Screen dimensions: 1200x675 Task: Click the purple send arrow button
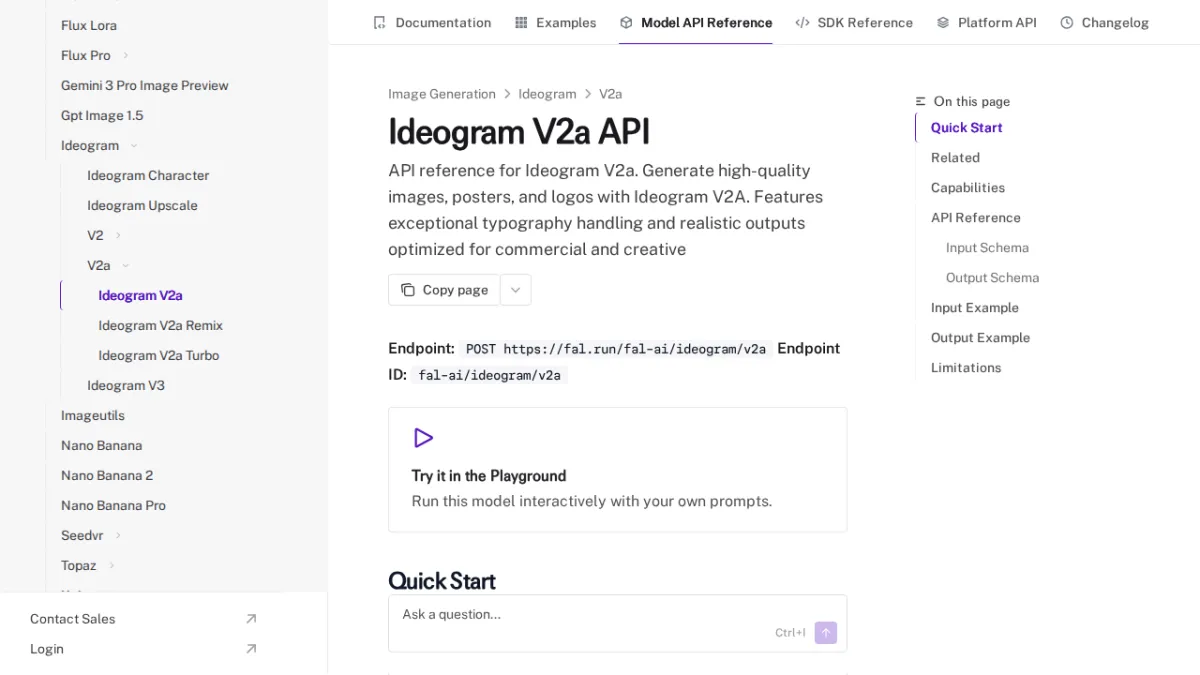click(x=826, y=633)
